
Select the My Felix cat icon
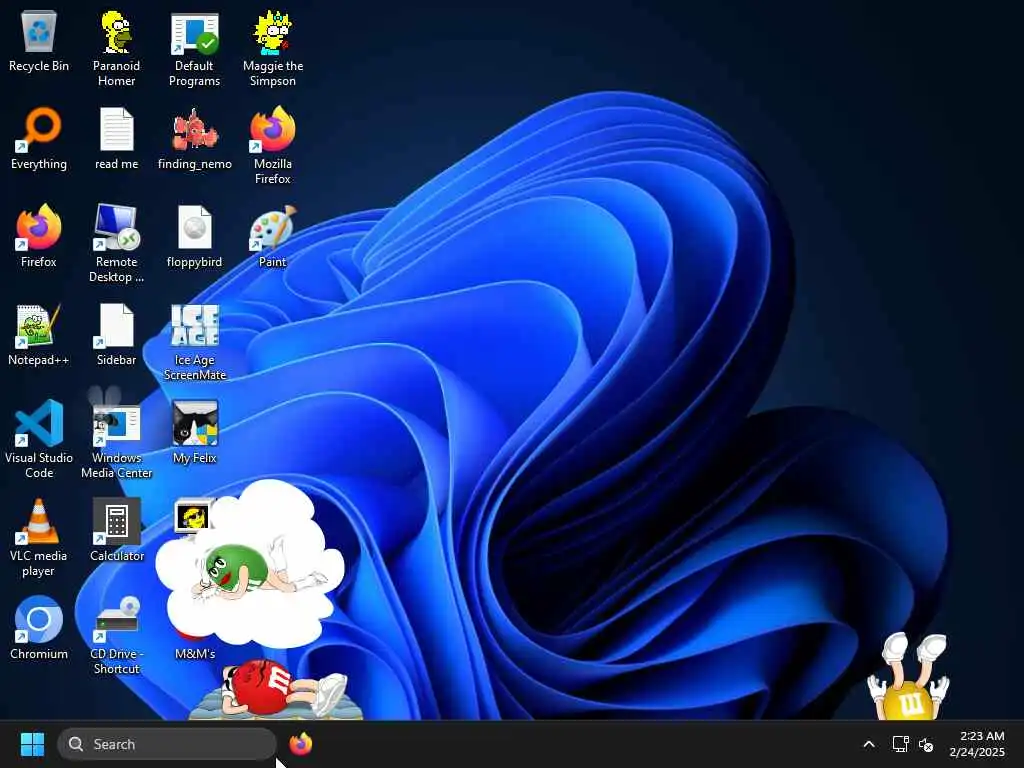click(x=195, y=423)
